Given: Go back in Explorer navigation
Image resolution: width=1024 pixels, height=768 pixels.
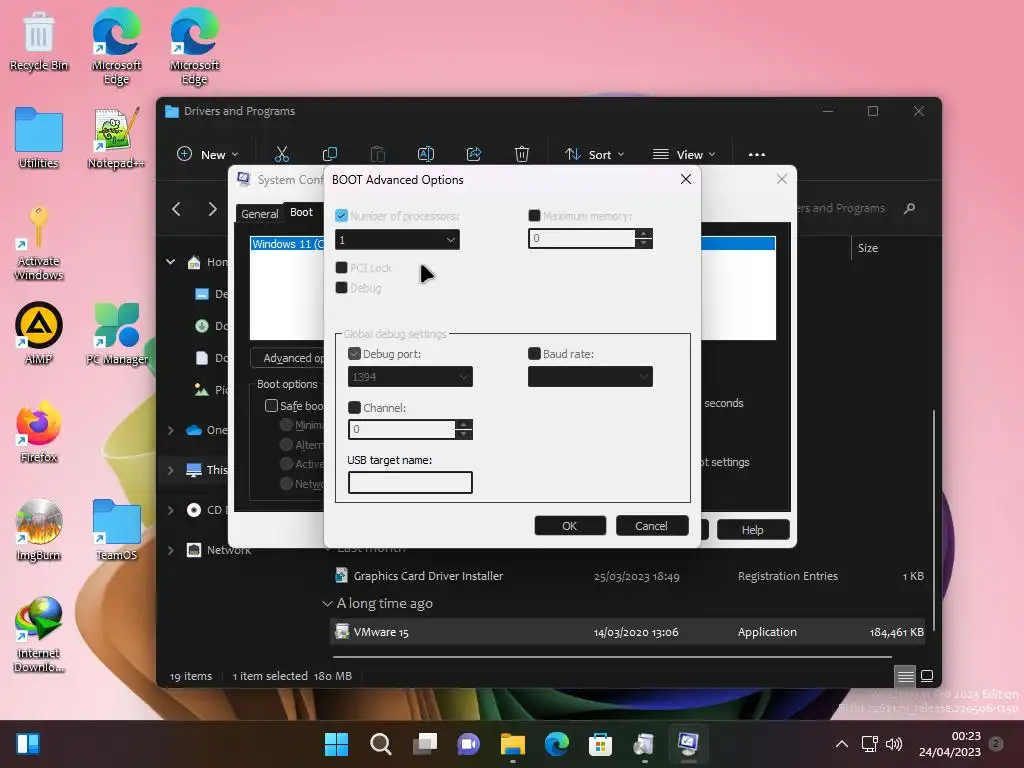Looking at the screenshot, I should tap(176, 209).
